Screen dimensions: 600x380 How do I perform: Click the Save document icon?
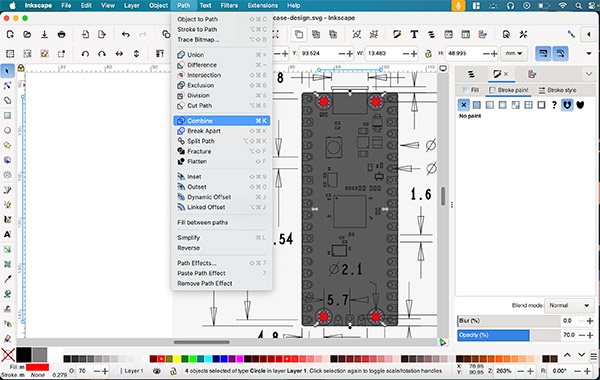pos(44,34)
